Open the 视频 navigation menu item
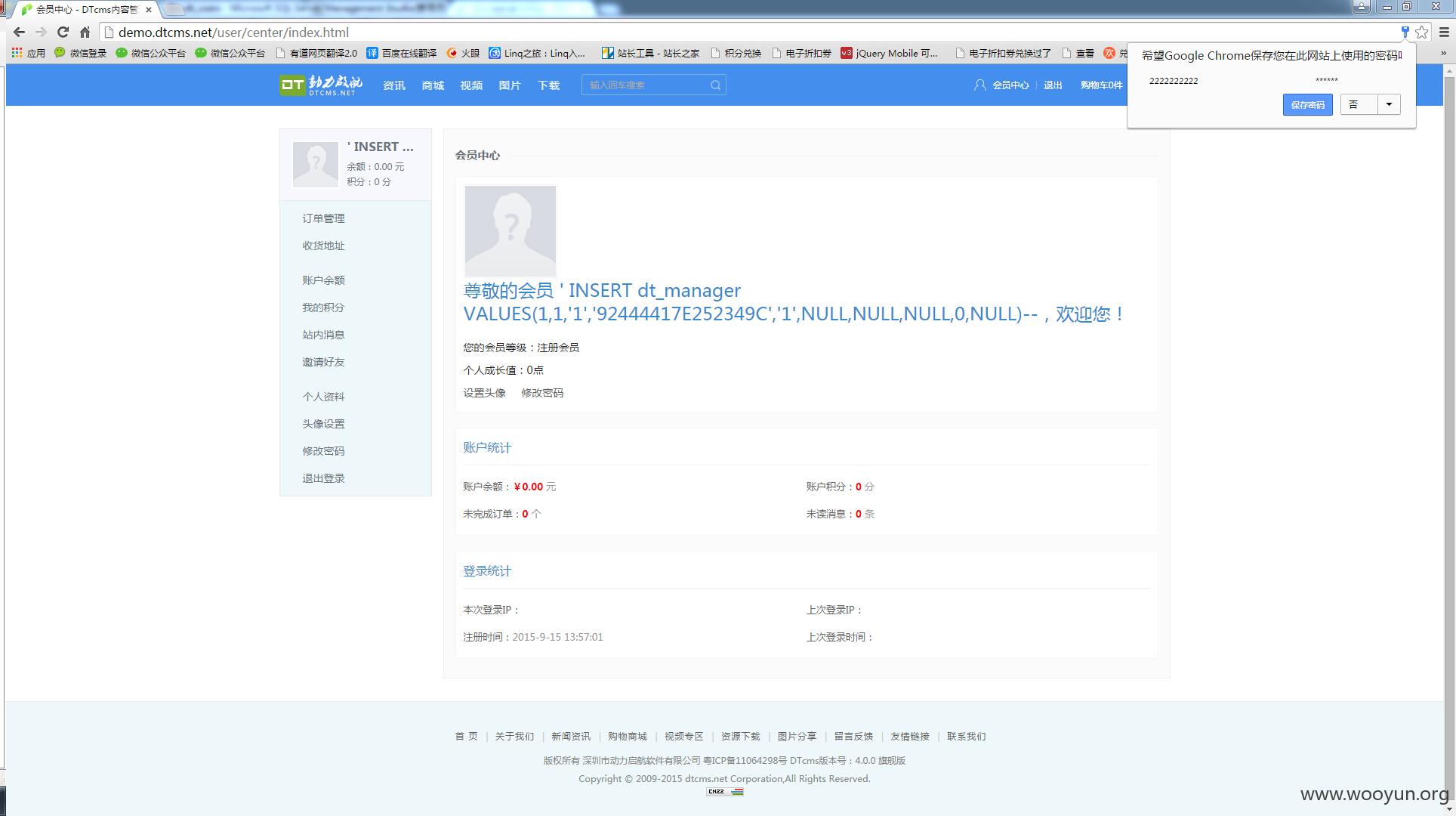The image size is (1456, 816). click(x=471, y=85)
